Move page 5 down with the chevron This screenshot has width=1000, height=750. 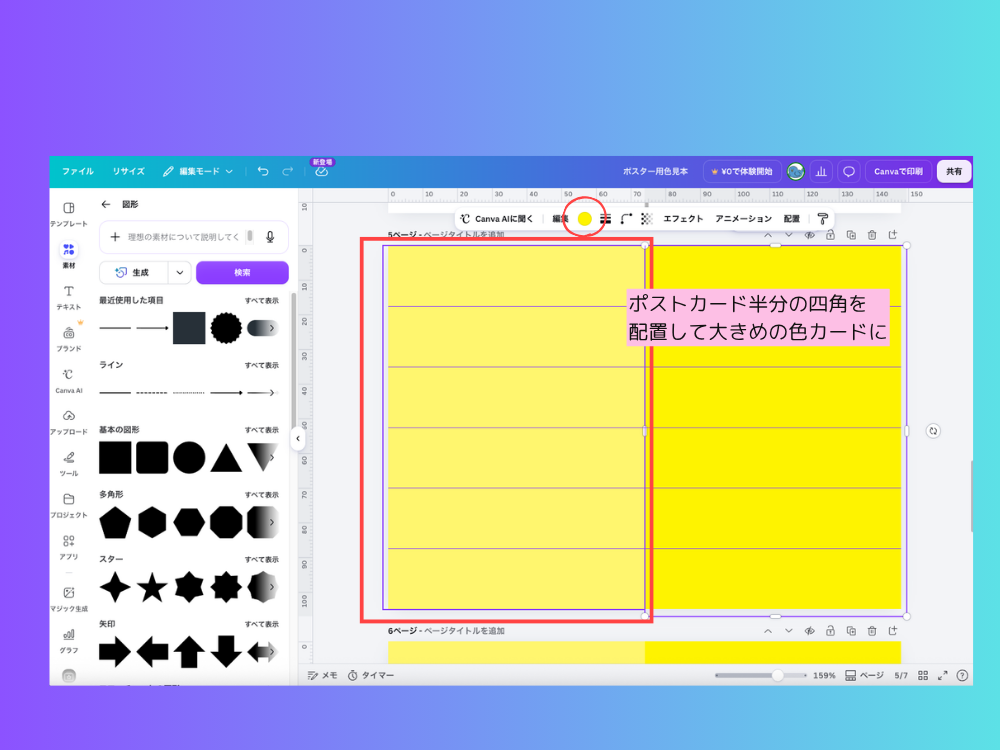pyautogui.click(x=789, y=235)
